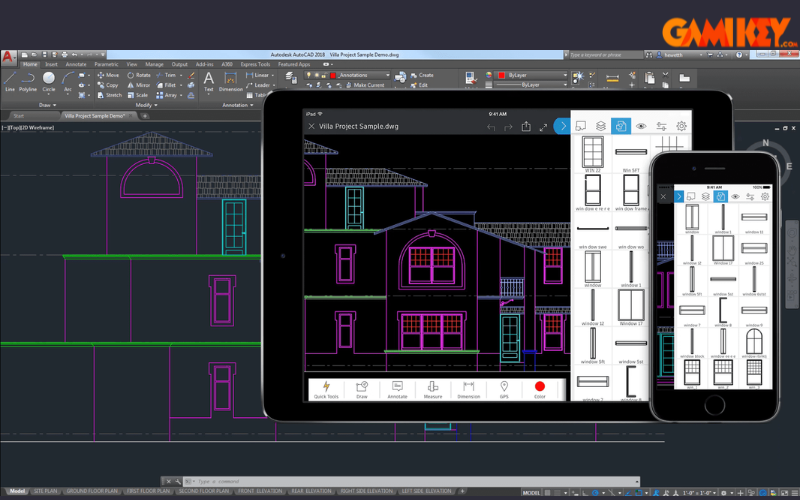800x500 pixels.
Task: Toggle the grid display status bar icon
Action: click(548, 493)
